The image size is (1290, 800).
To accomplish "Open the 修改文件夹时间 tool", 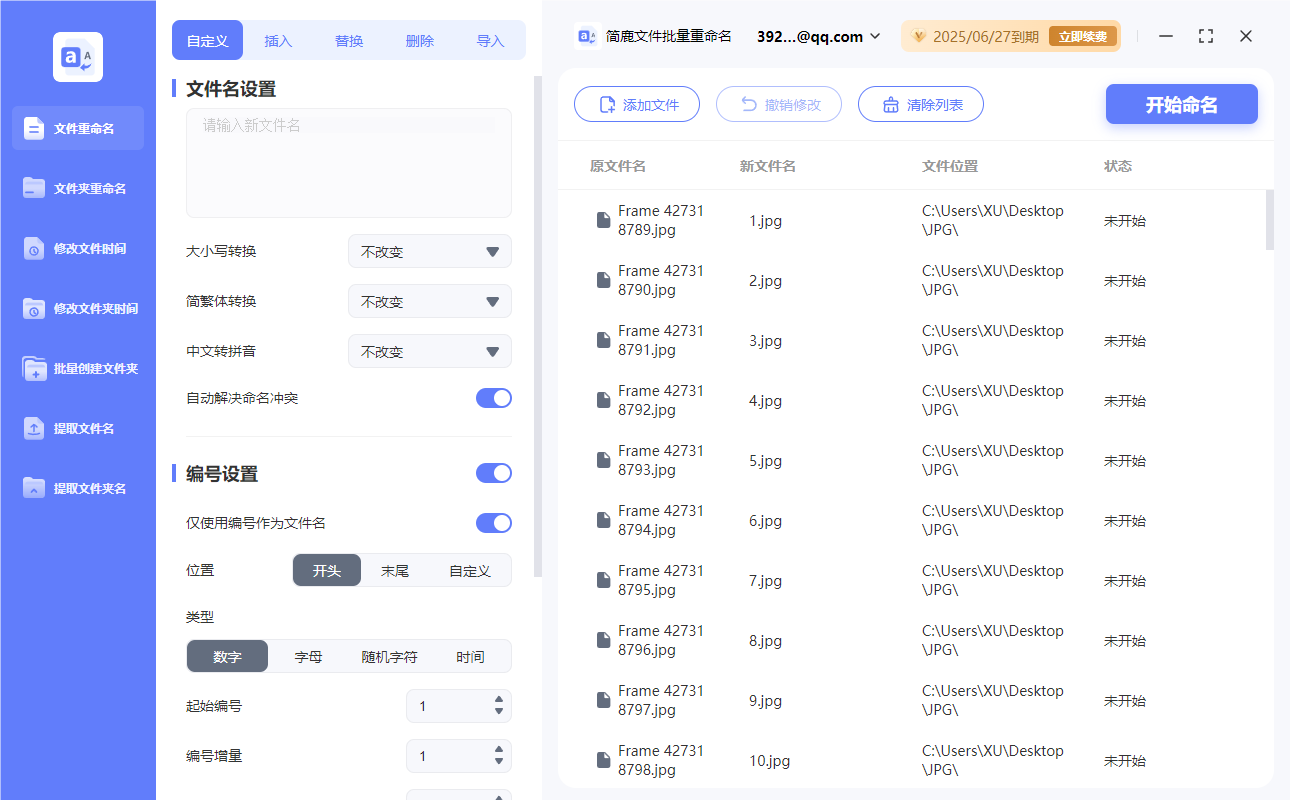I will click(x=77, y=308).
